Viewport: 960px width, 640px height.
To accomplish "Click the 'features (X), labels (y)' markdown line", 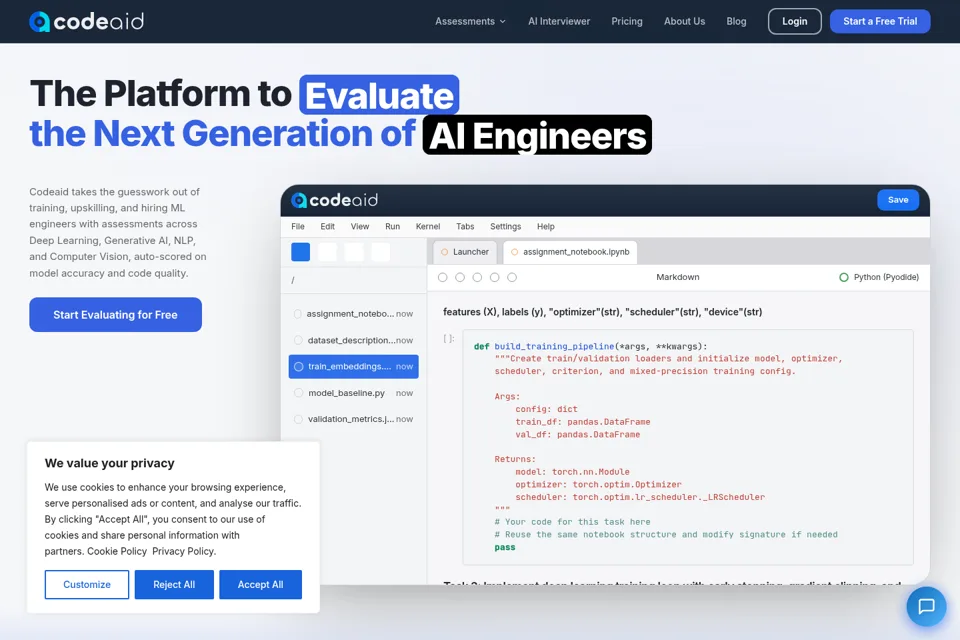I will pos(602,312).
